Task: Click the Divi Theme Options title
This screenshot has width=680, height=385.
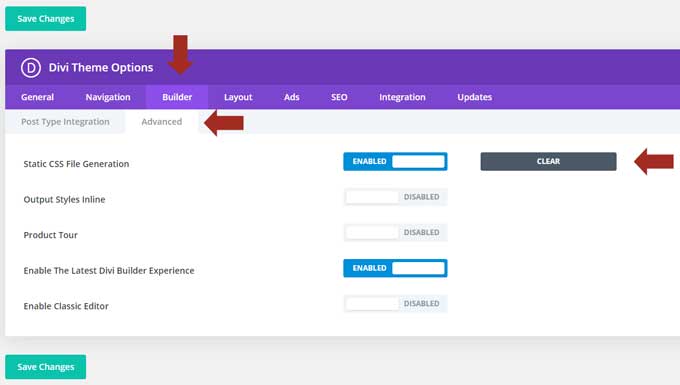Action: (x=101, y=68)
